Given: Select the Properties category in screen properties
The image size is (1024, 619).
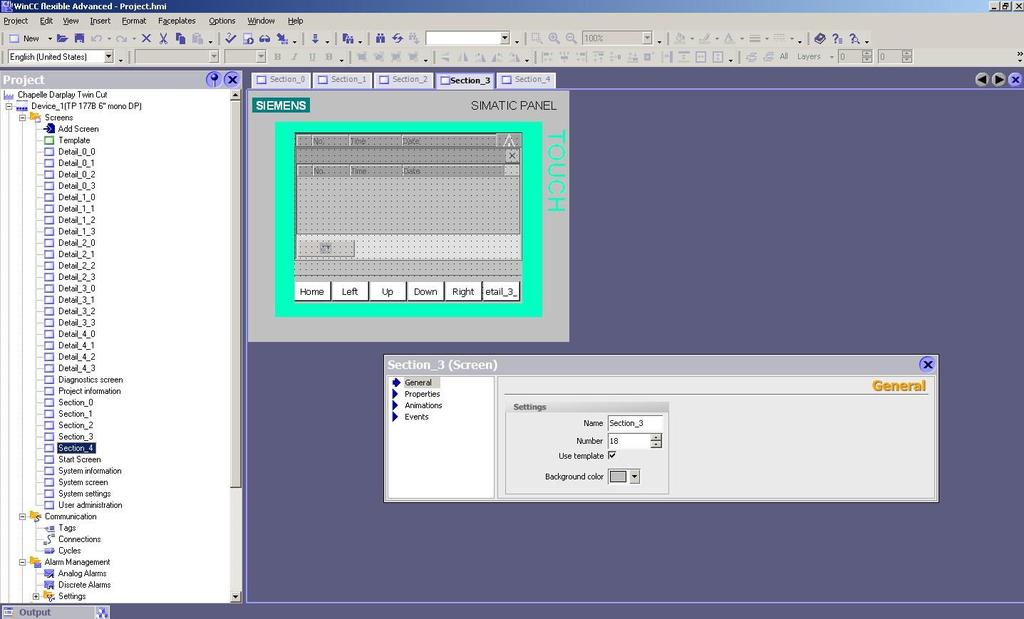Looking at the screenshot, I should tap(422, 394).
